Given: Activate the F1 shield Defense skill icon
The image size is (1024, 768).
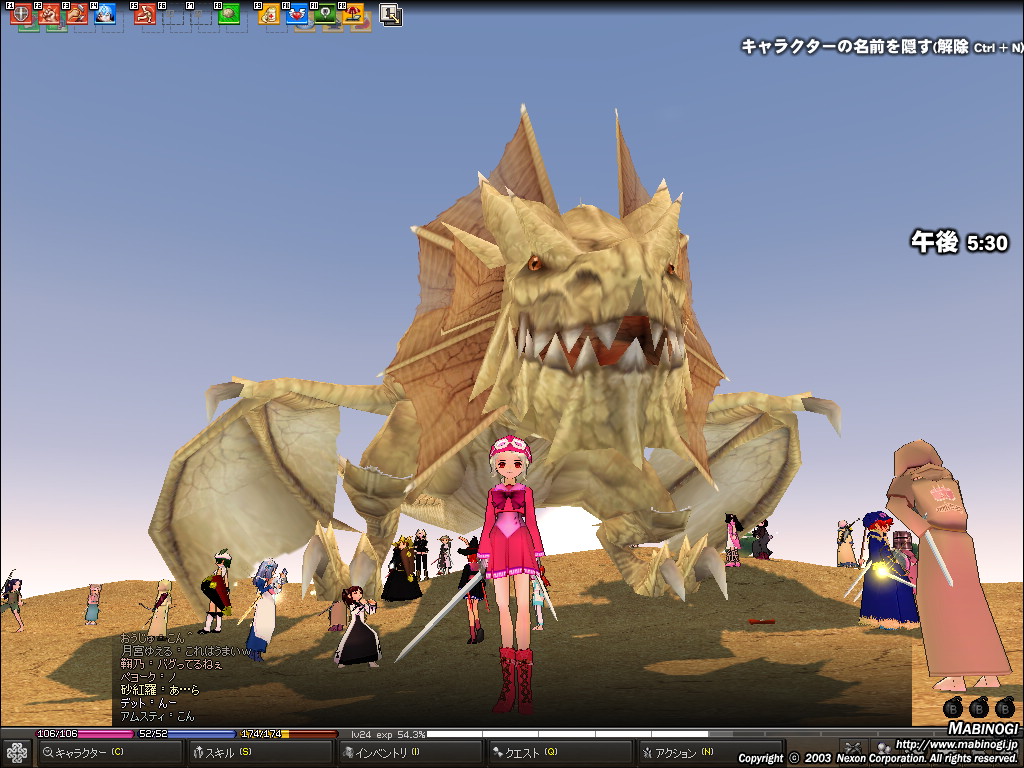Looking at the screenshot, I should pyautogui.click(x=21, y=14).
